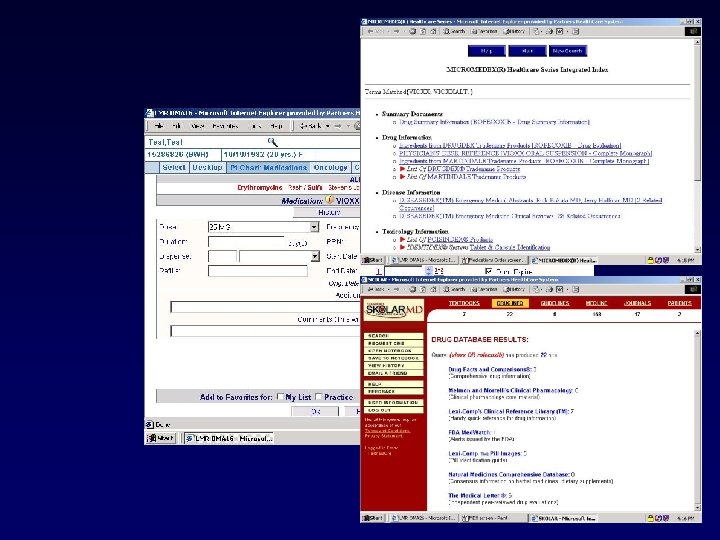Open the MEDLINE tab in SKOLAR
Viewport: 720px width, 540px height.
point(596,303)
